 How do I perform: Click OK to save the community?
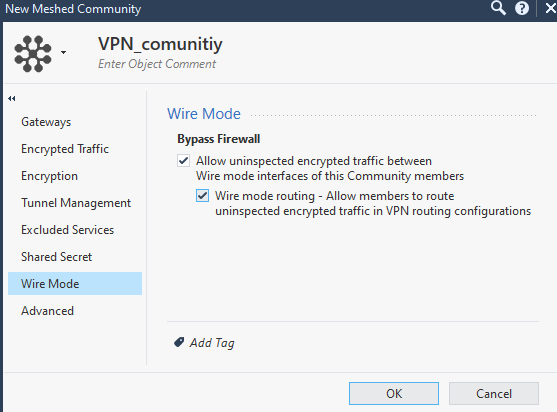coord(394,394)
